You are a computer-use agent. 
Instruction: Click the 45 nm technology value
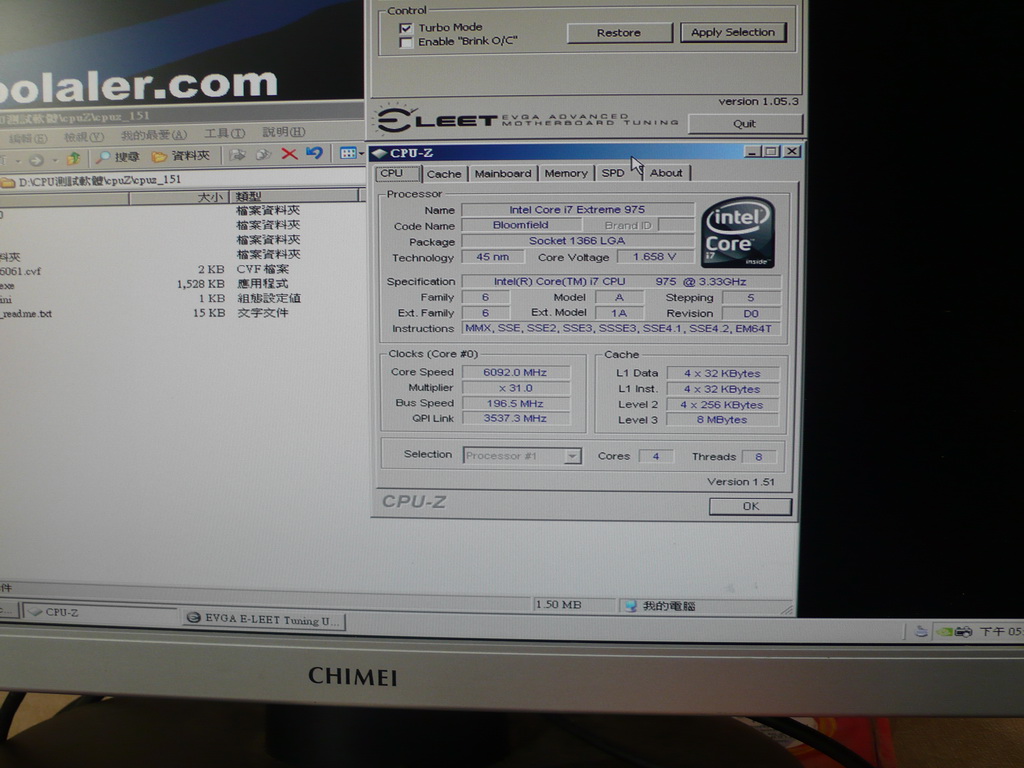[492, 257]
